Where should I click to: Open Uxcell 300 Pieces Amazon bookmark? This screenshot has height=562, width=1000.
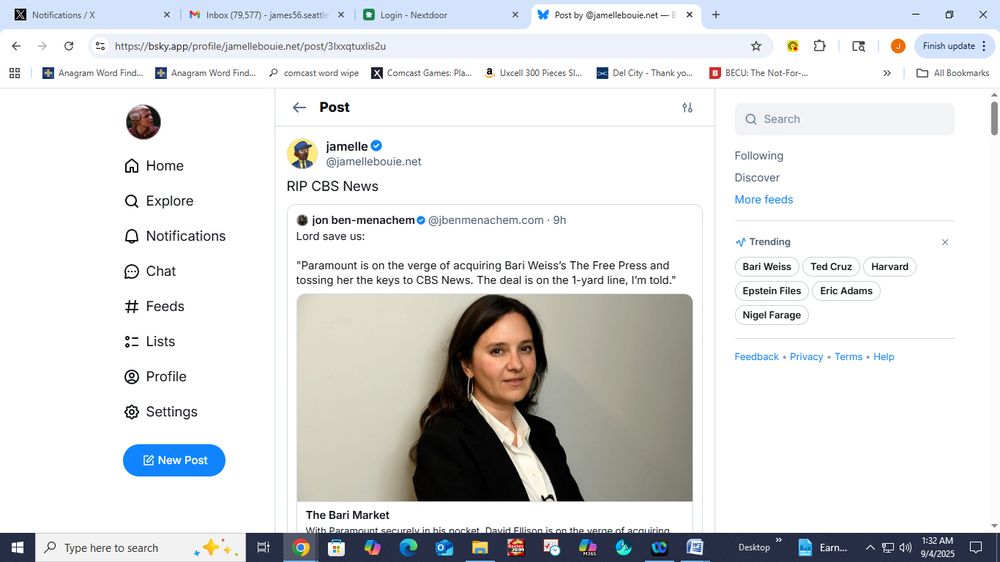tap(533, 73)
